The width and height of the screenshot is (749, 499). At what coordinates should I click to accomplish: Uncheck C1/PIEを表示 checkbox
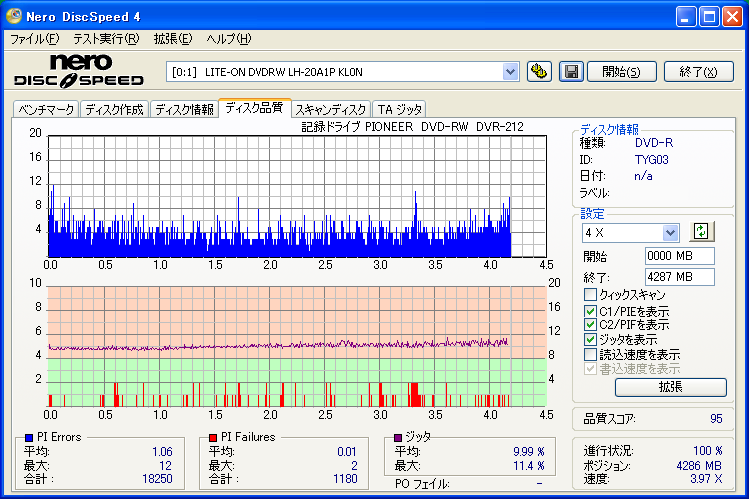[590, 311]
